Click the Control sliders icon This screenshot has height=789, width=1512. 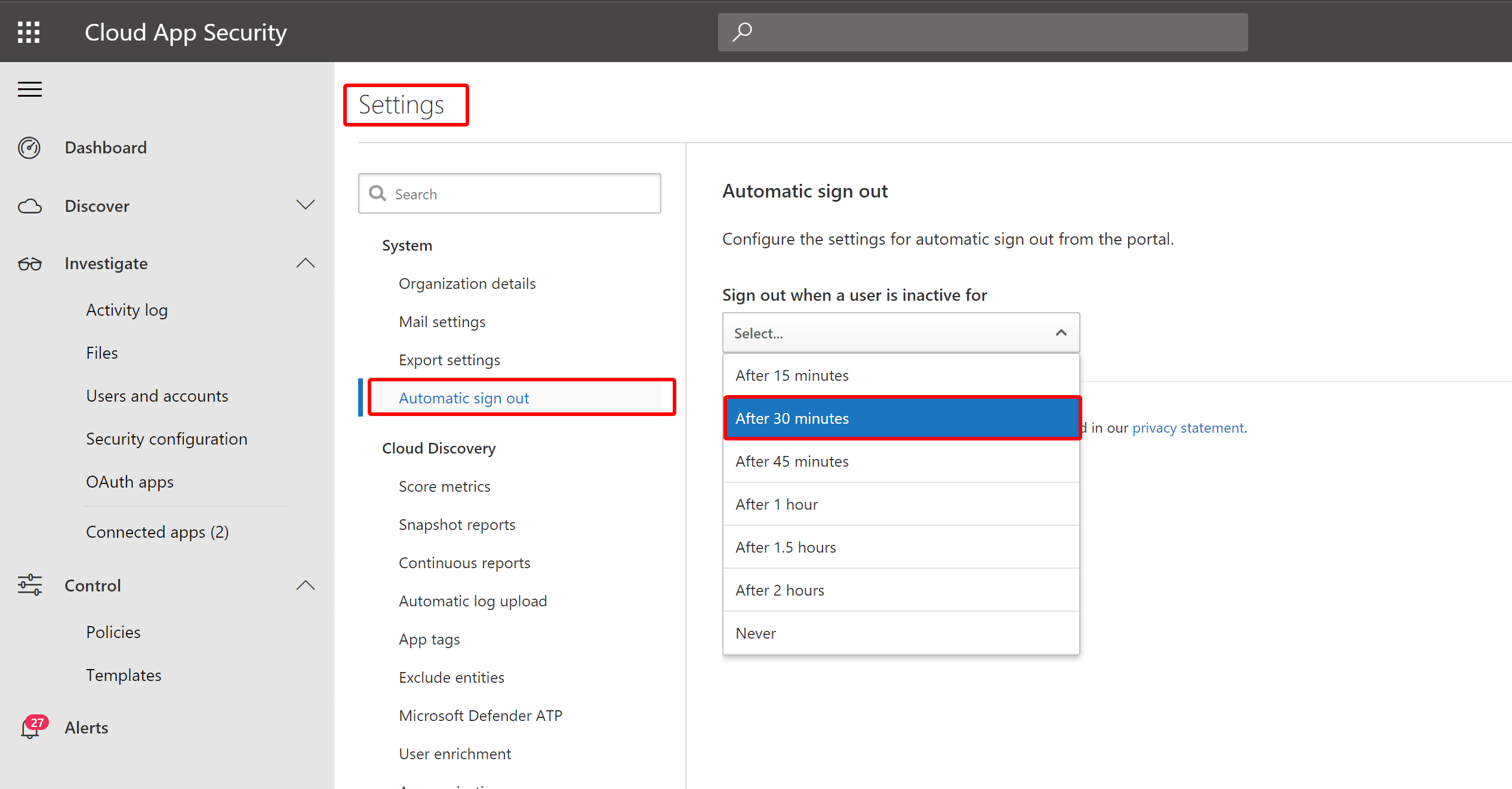coord(29,585)
